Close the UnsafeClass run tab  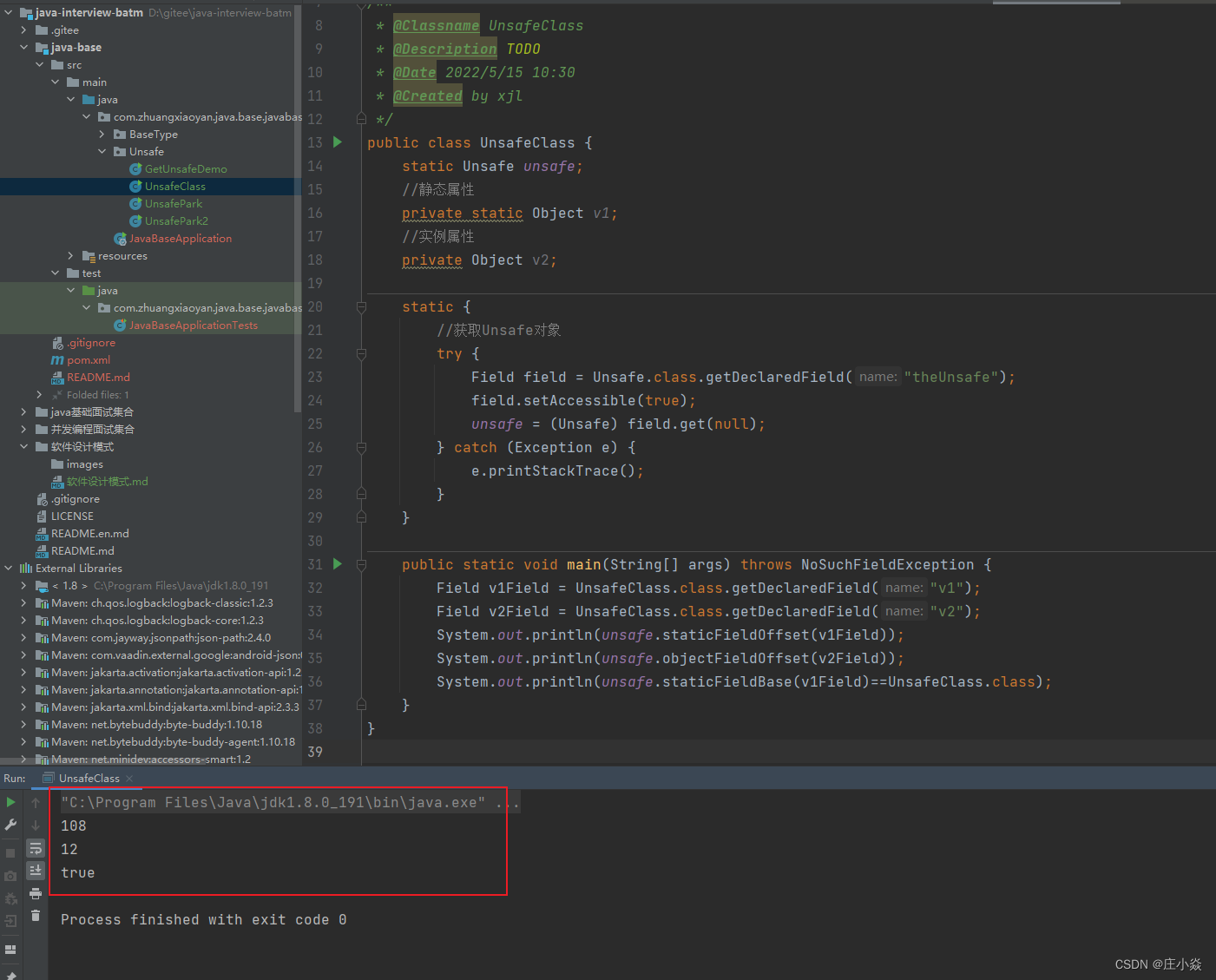(x=130, y=779)
